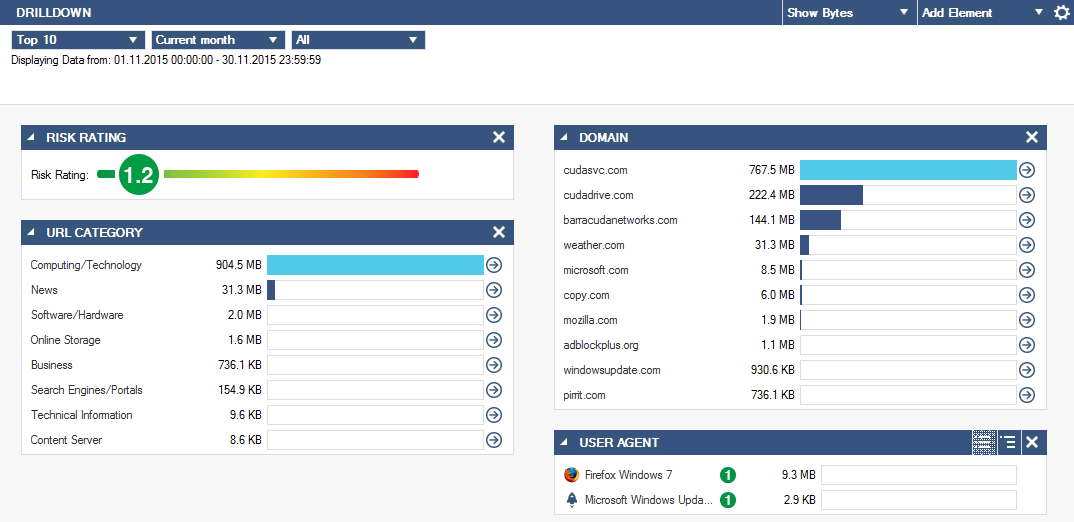Drill into Software/Hardware category arrow

pos(493,315)
